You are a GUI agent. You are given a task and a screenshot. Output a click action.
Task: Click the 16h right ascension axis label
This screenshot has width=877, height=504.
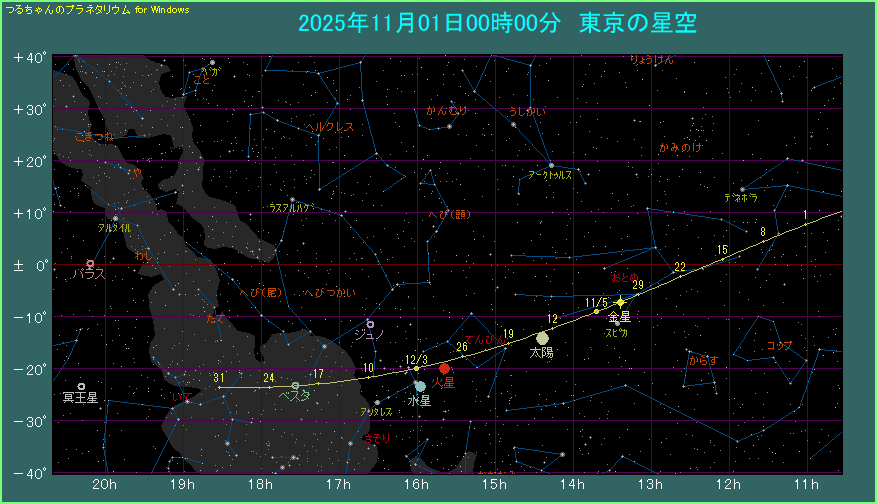point(415,485)
